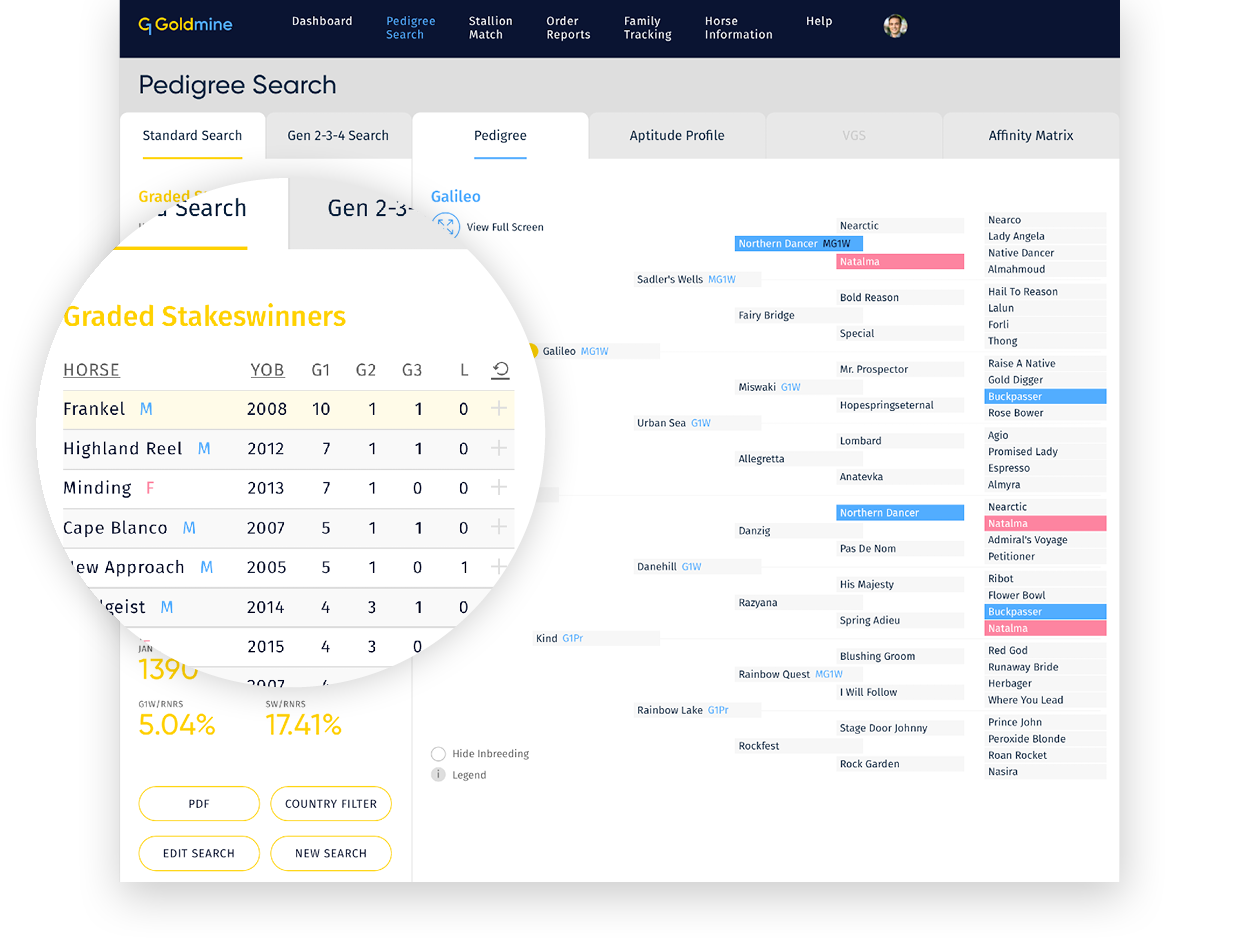Open the Legend info icon

click(x=438, y=775)
